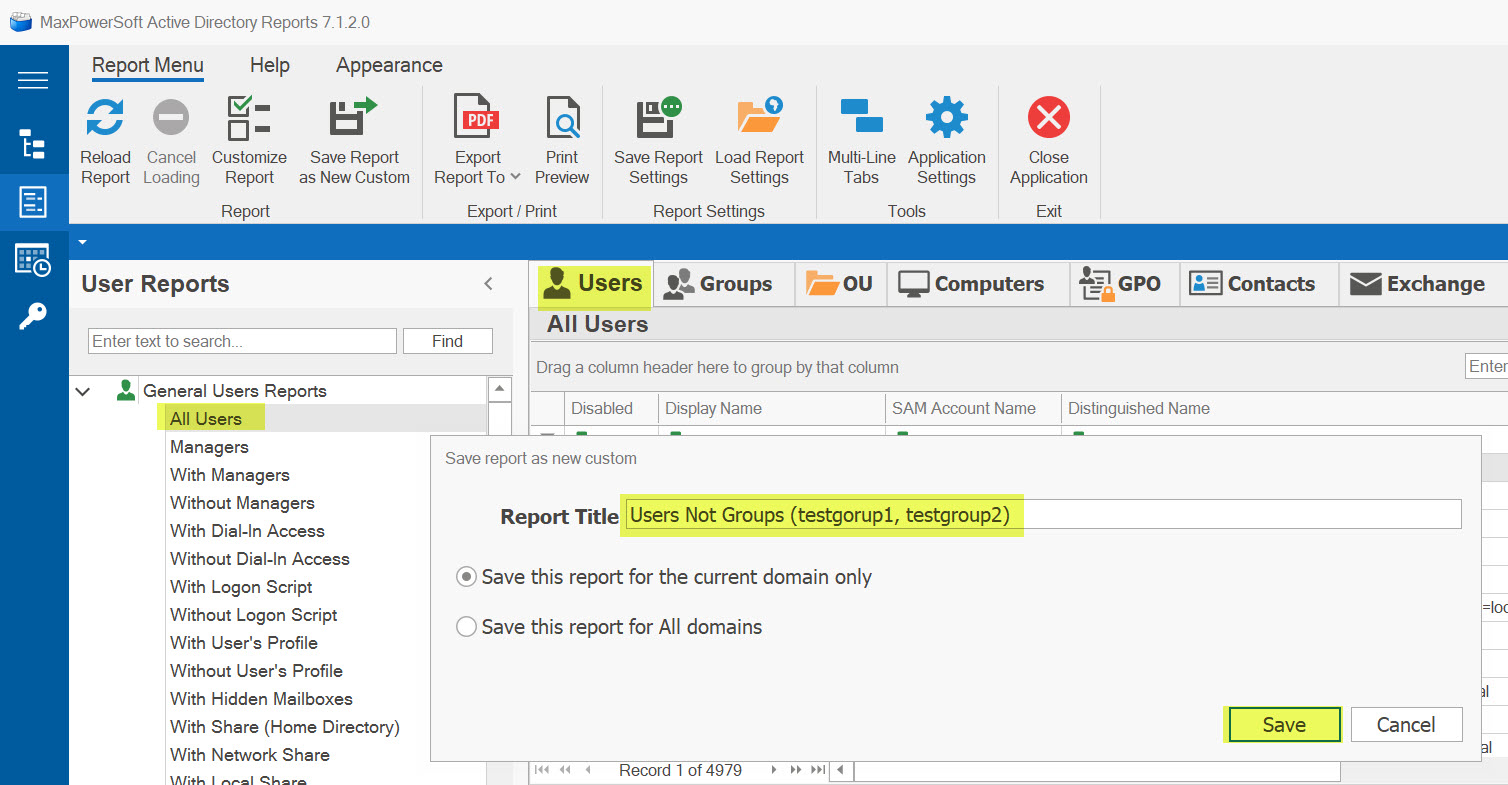
Task: Open Application Settings gear
Action: 947,118
